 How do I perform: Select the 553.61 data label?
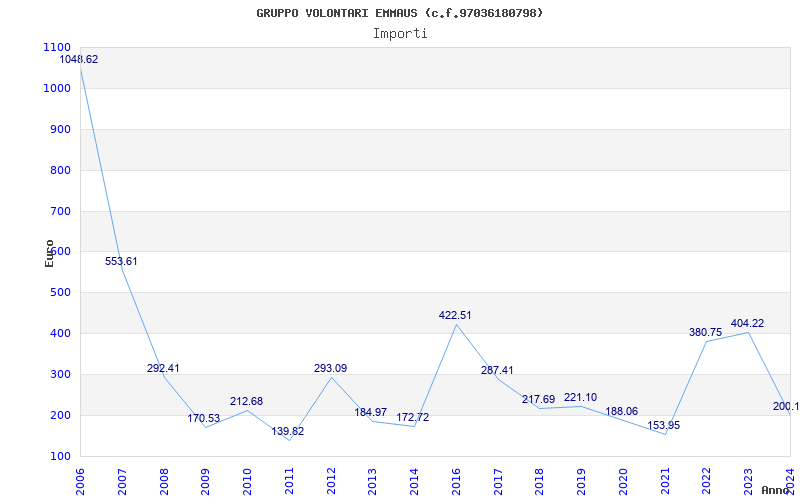pyautogui.click(x=121, y=261)
